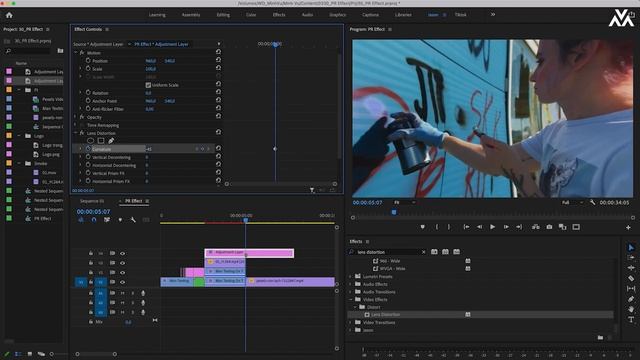Image resolution: width=640 pixels, height=360 pixels.
Task: Open the Fit zoom level dropdown
Action: 404,202
